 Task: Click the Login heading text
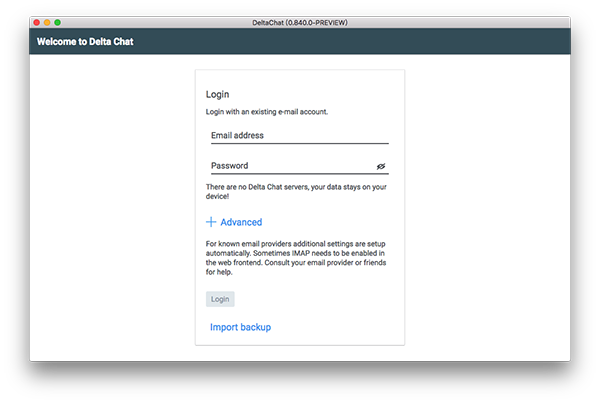click(x=217, y=94)
